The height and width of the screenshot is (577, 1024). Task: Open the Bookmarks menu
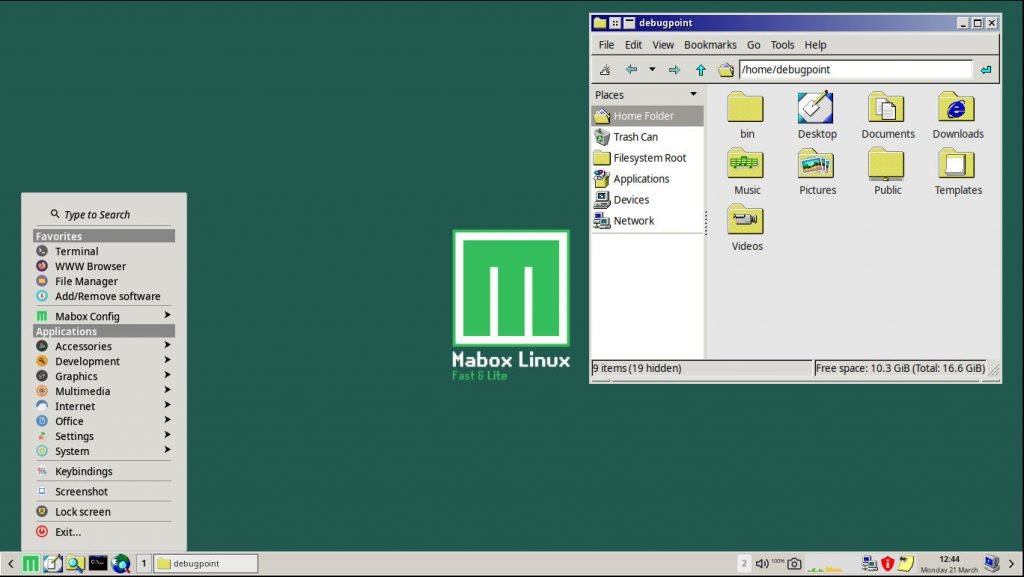(710, 44)
